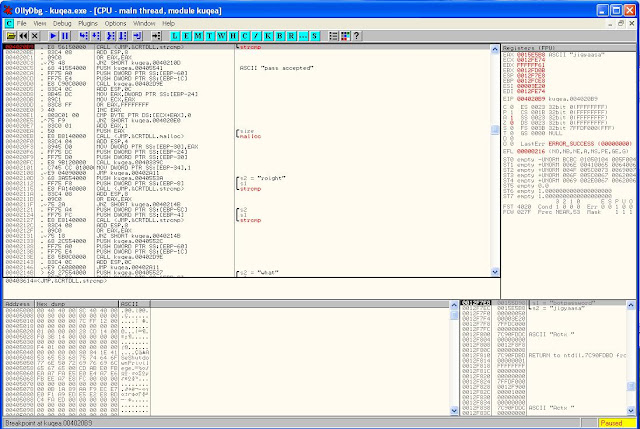The height and width of the screenshot is (429, 640).
Task: Open Help contents with the question mark icon
Action: (x=357, y=36)
